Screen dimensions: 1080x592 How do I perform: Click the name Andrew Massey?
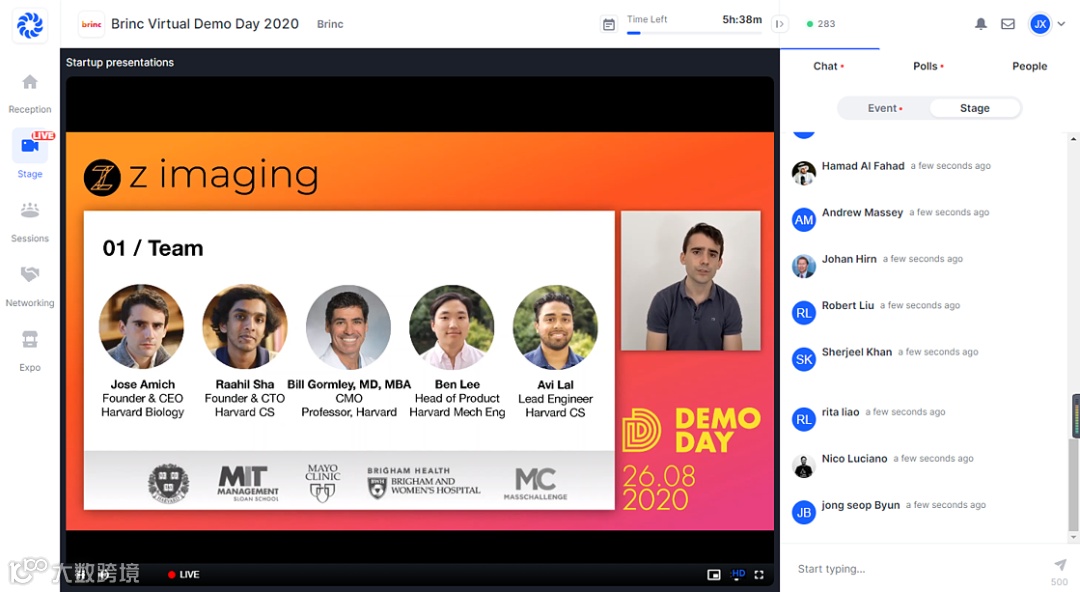tap(862, 212)
